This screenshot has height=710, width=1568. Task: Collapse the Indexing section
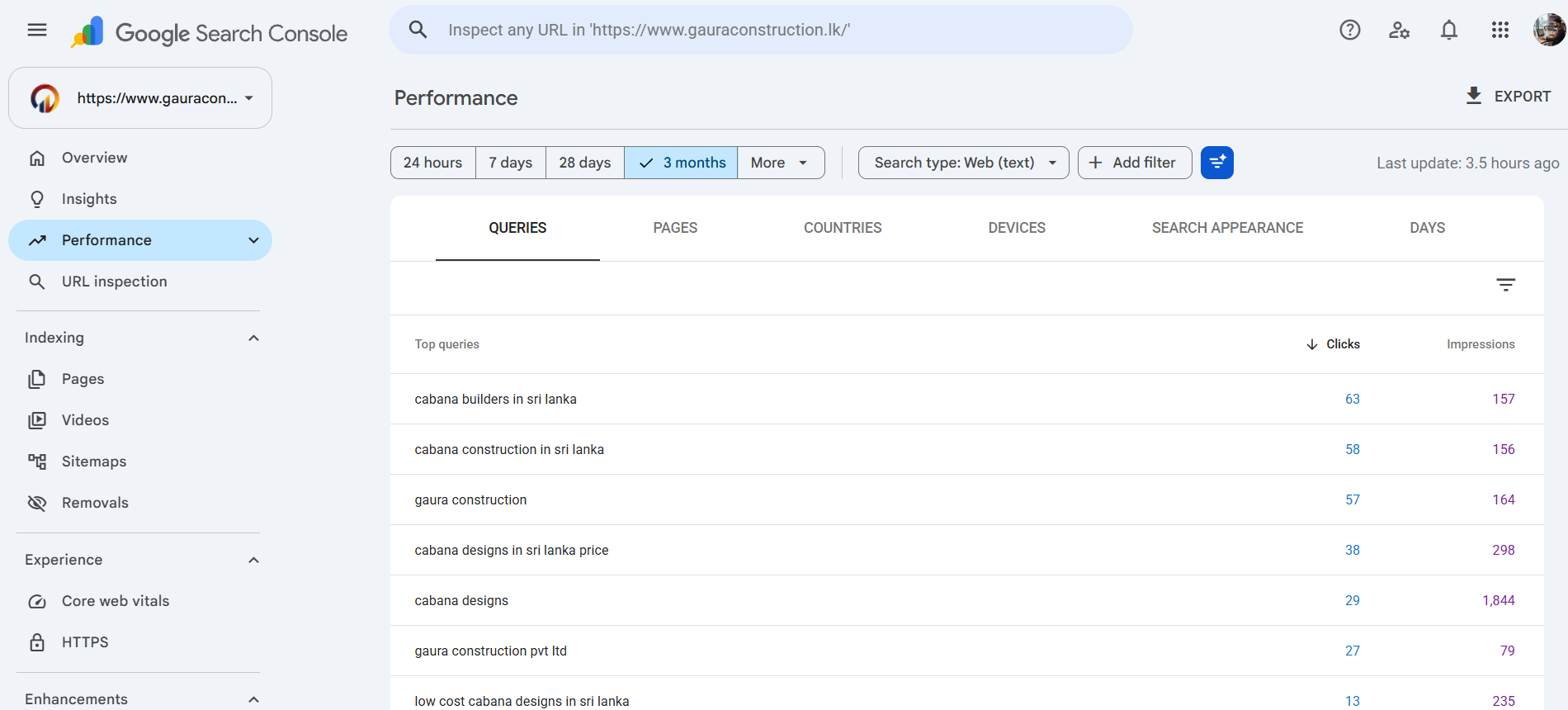coord(253,338)
